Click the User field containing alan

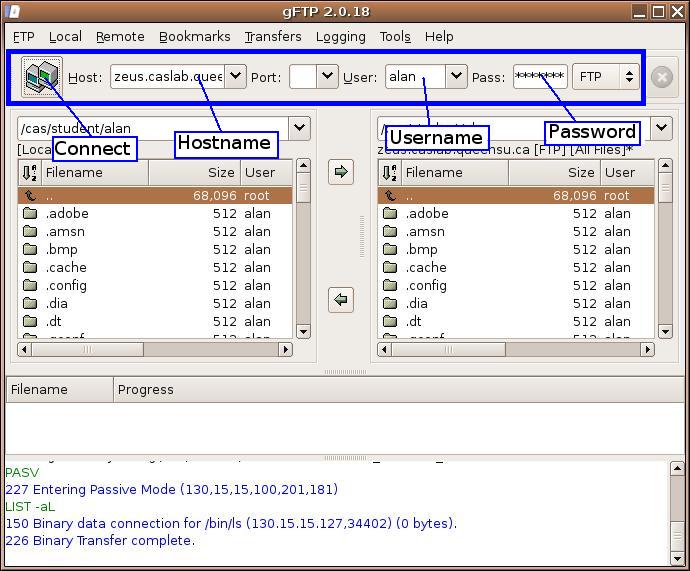pyautogui.click(x=415, y=77)
